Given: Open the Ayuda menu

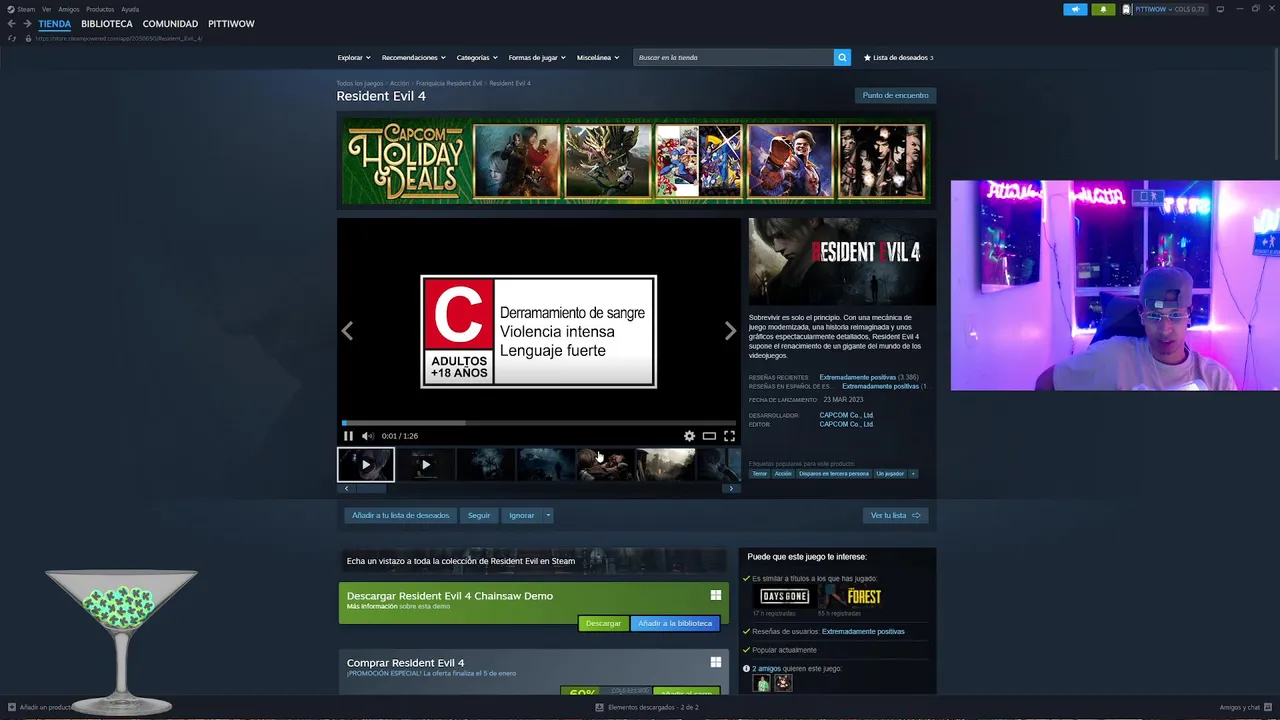Looking at the screenshot, I should [x=130, y=9].
